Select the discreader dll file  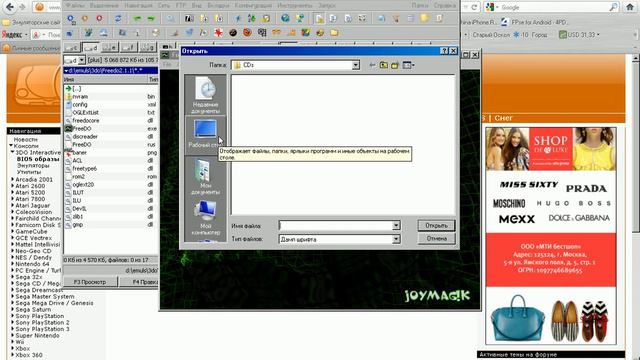(110, 137)
